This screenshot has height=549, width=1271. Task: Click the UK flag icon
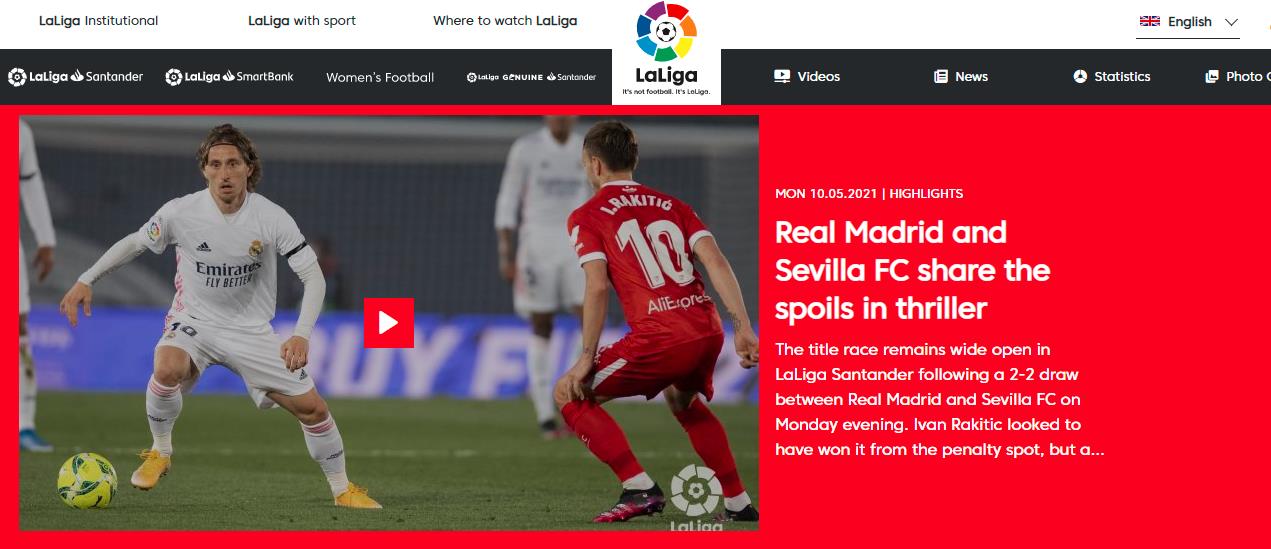click(1150, 21)
